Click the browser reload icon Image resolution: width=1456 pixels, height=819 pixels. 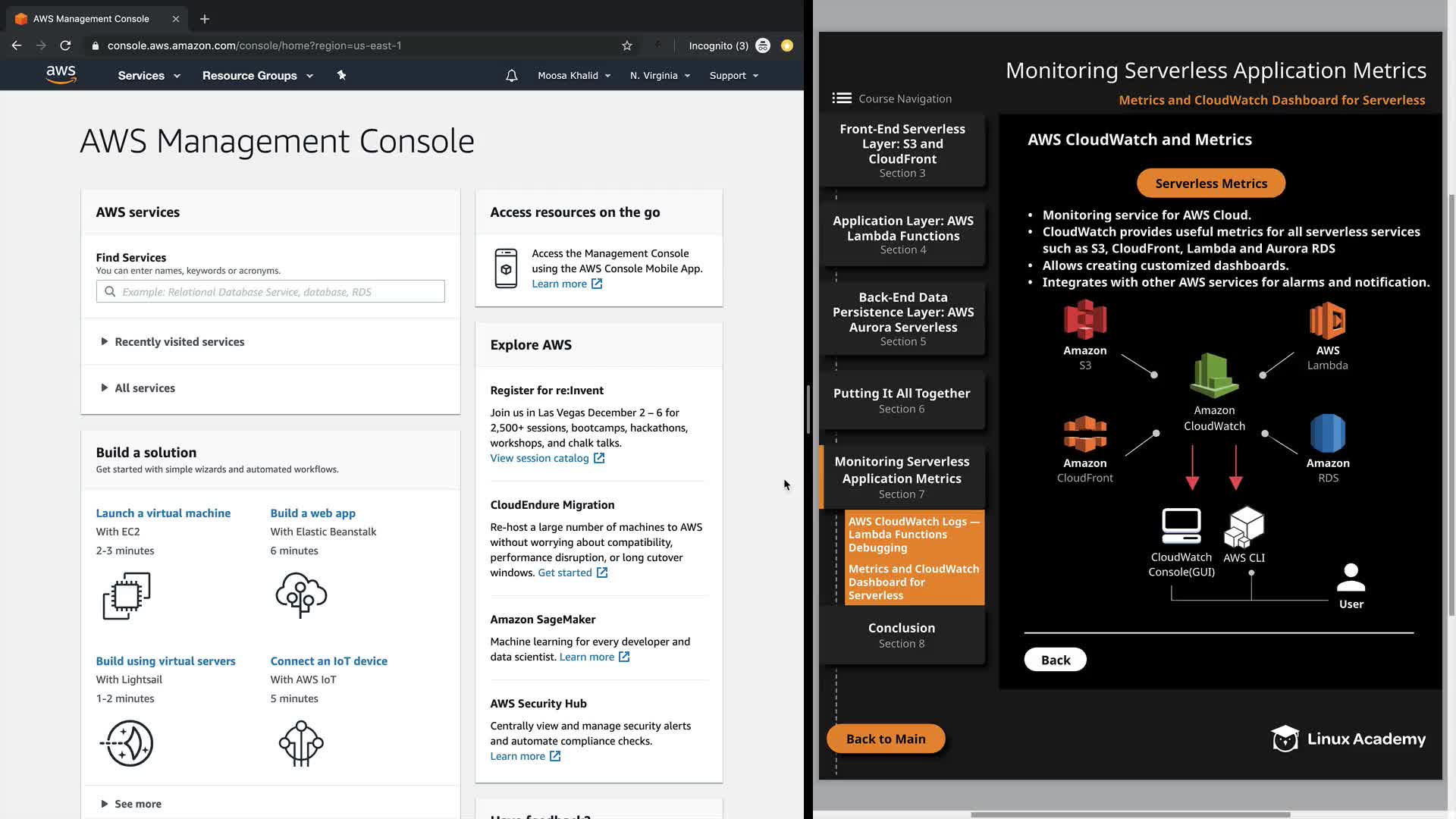point(66,45)
